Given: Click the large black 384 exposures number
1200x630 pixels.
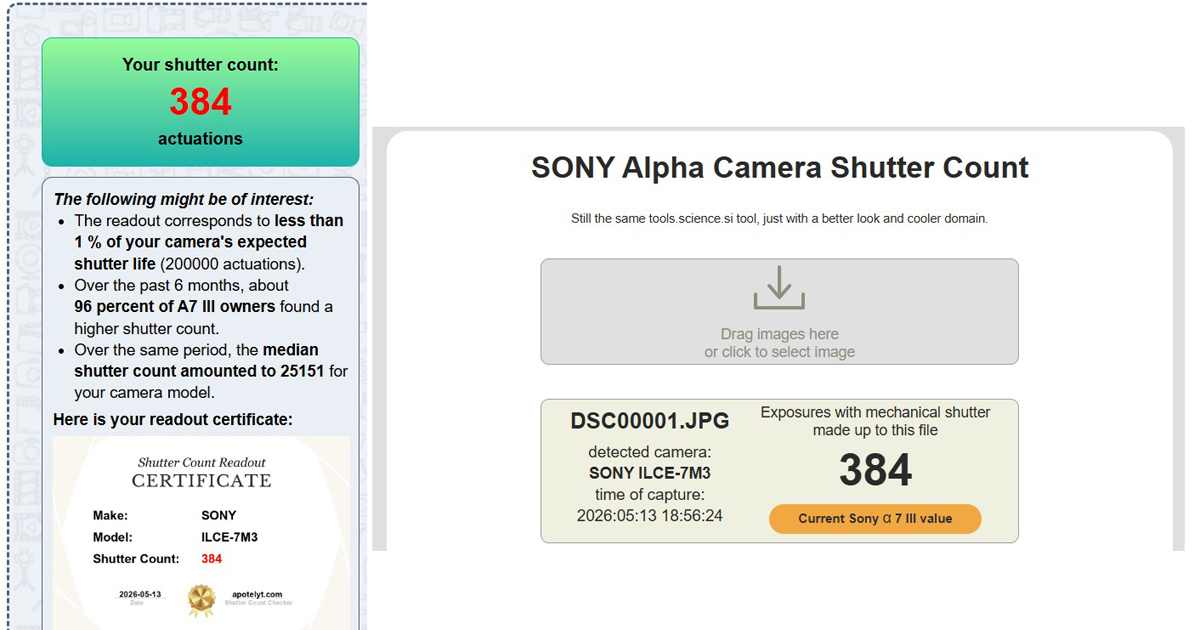Looking at the screenshot, I should click(x=875, y=470).
